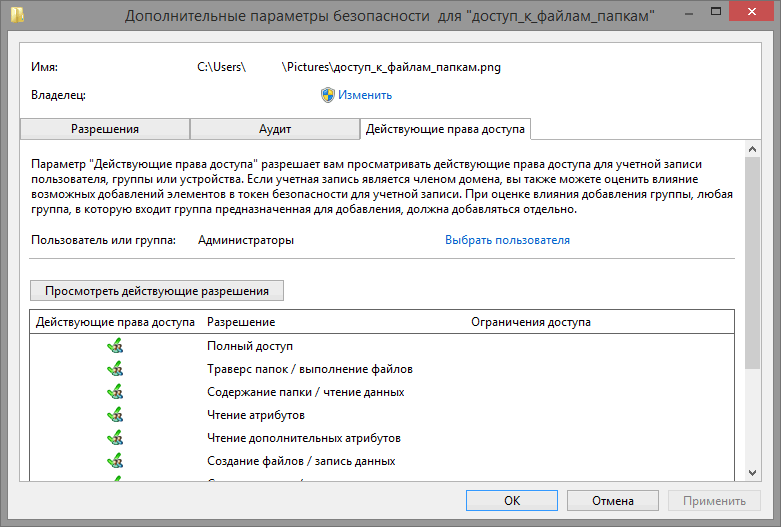Click the icon beside Создание файлов / запись данных
Viewport: 781px width, 527px height.
[x=115, y=461]
